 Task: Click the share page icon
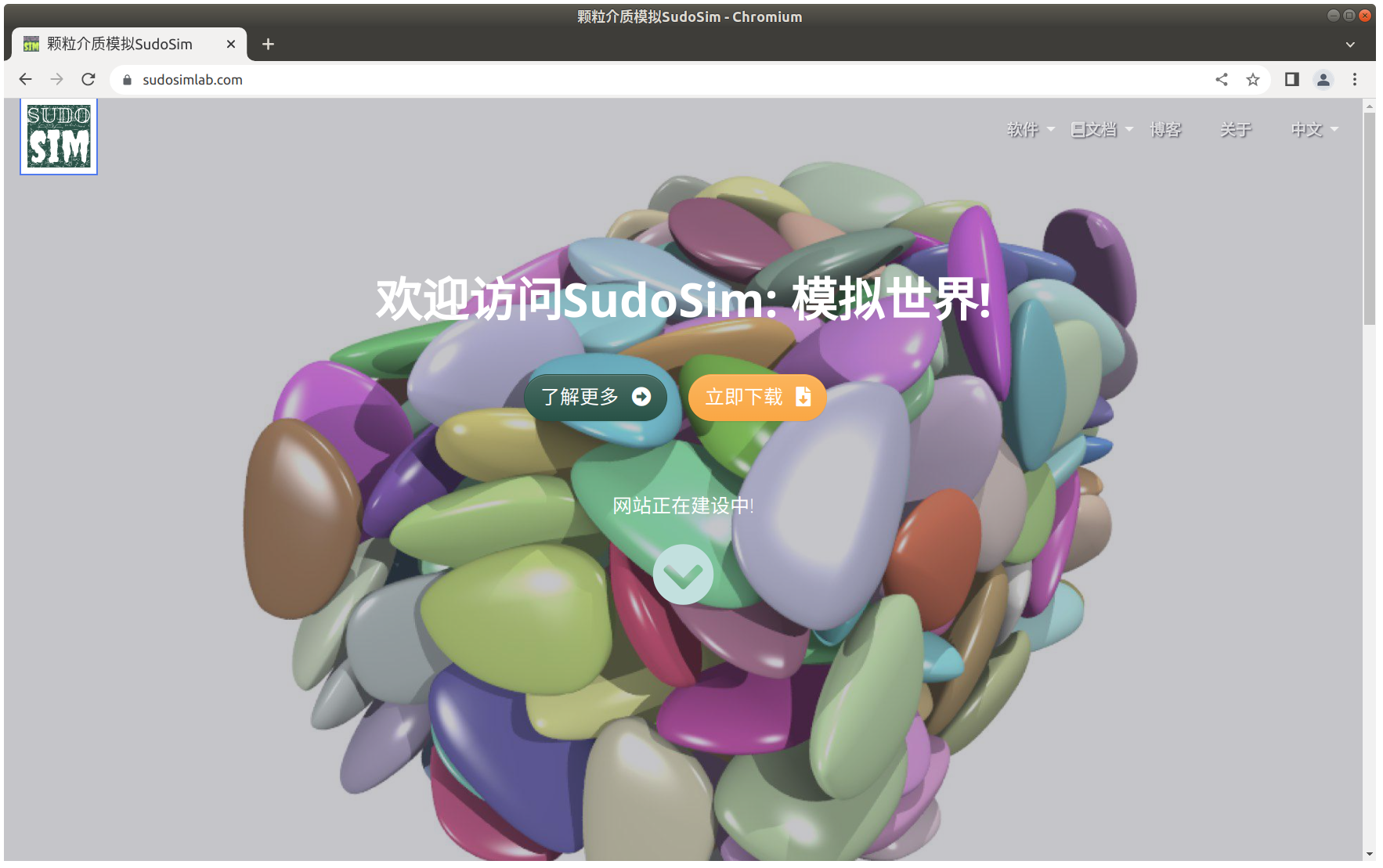tap(1222, 79)
